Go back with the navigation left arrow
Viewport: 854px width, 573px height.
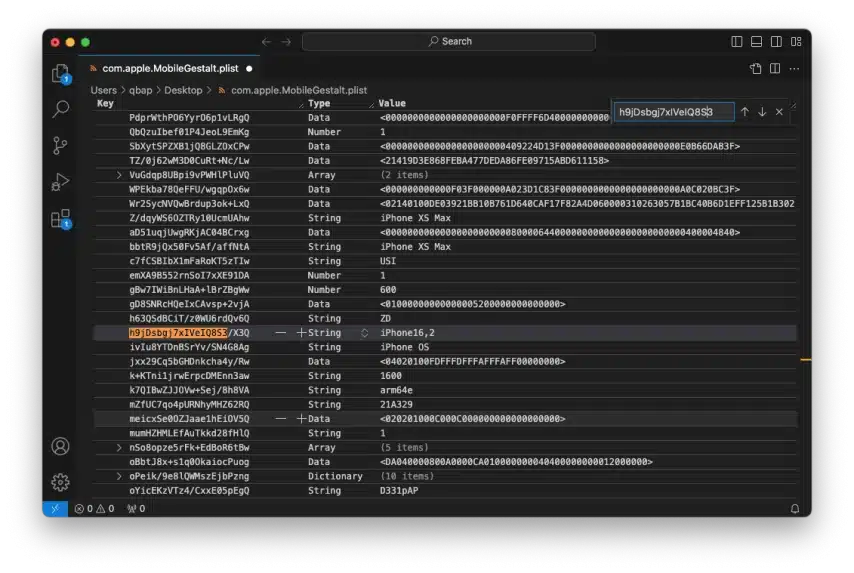pyautogui.click(x=266, y=41)
